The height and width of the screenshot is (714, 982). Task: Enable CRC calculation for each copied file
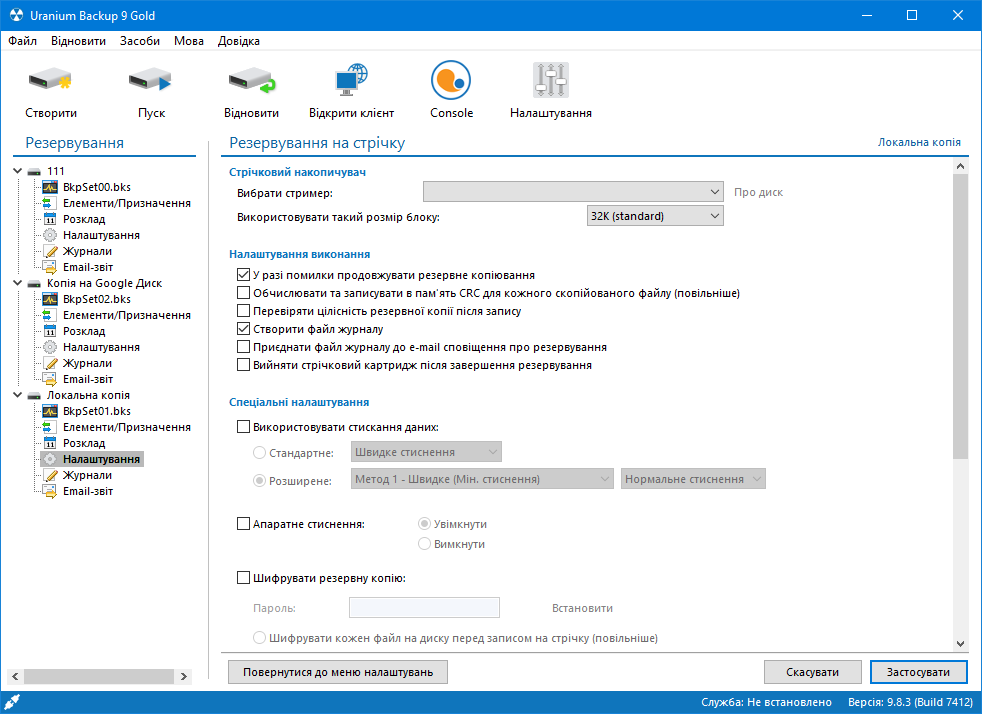244,292
